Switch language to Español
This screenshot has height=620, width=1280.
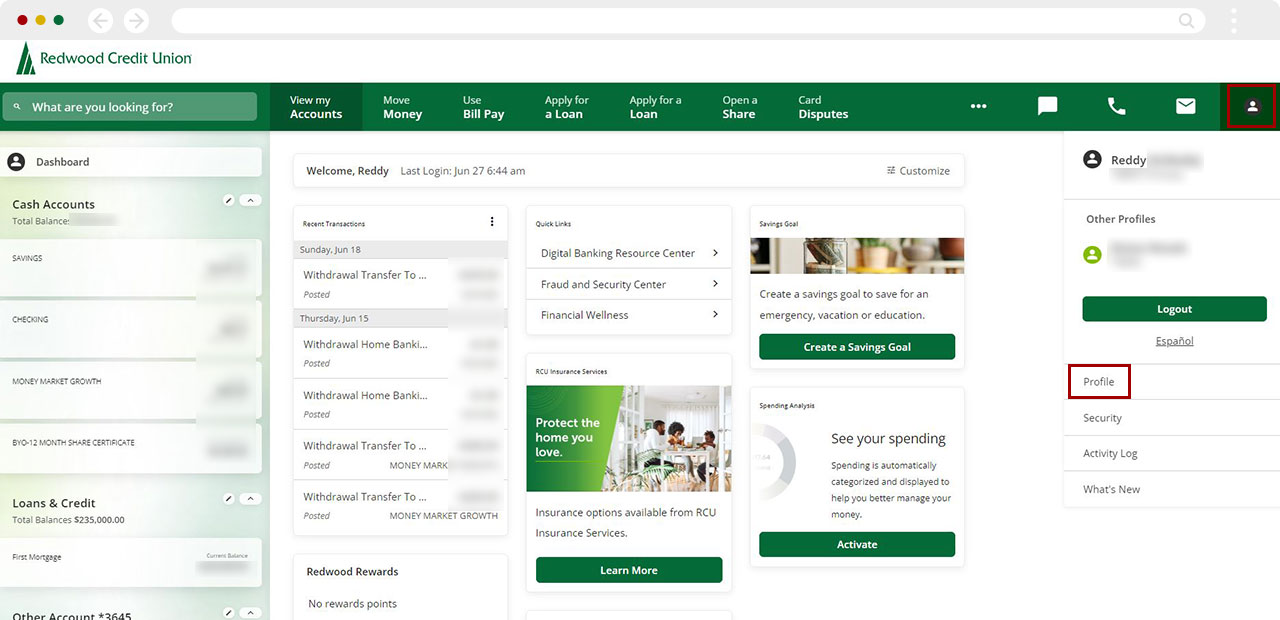[x=1174, y=341]
